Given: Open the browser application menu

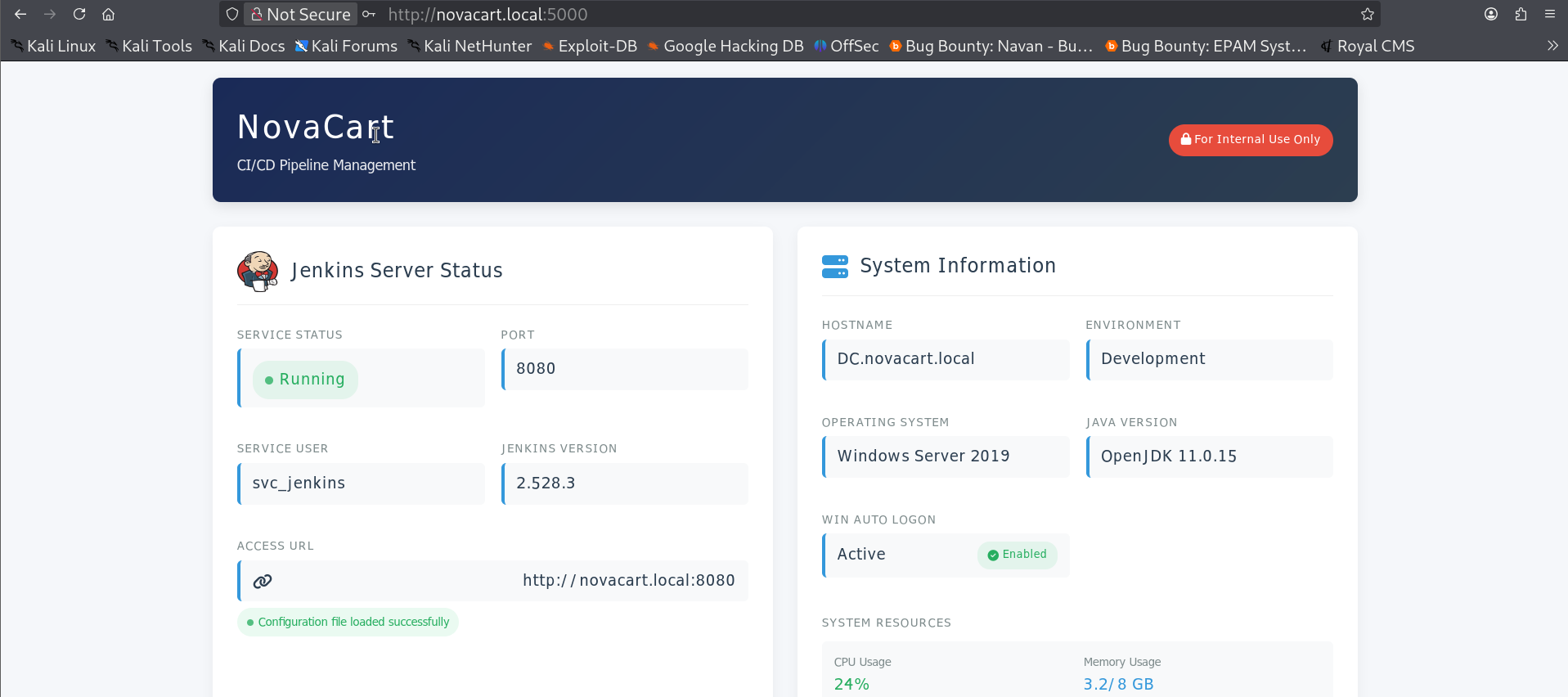Looking at the screenshot, I should 1550,14.
